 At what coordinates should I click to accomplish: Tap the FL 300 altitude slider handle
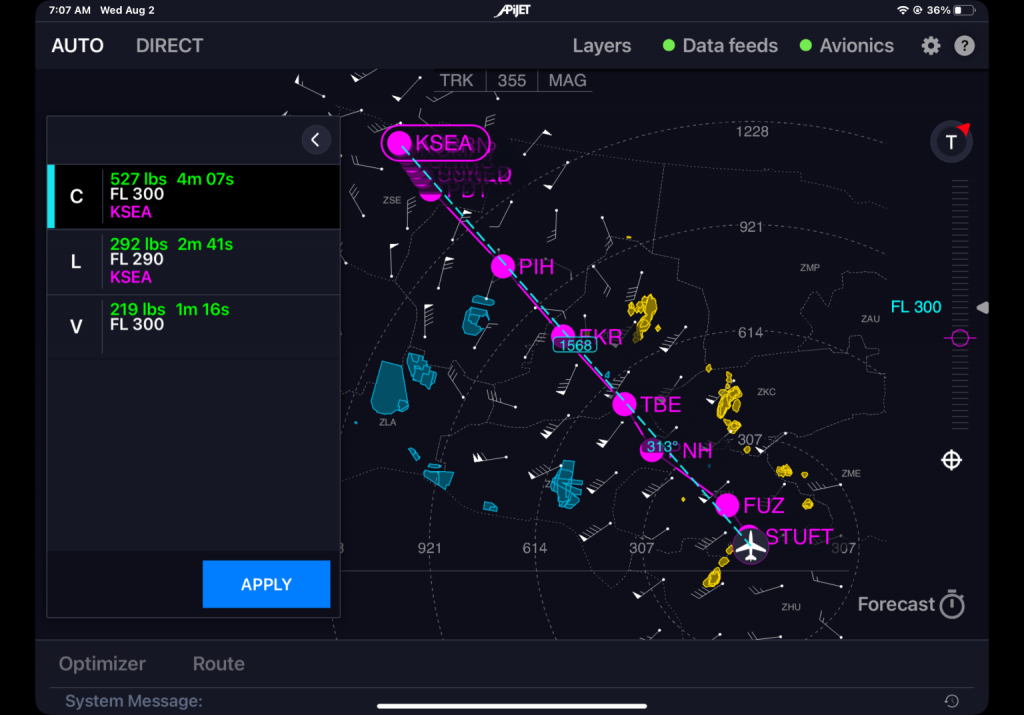point(960,338)
